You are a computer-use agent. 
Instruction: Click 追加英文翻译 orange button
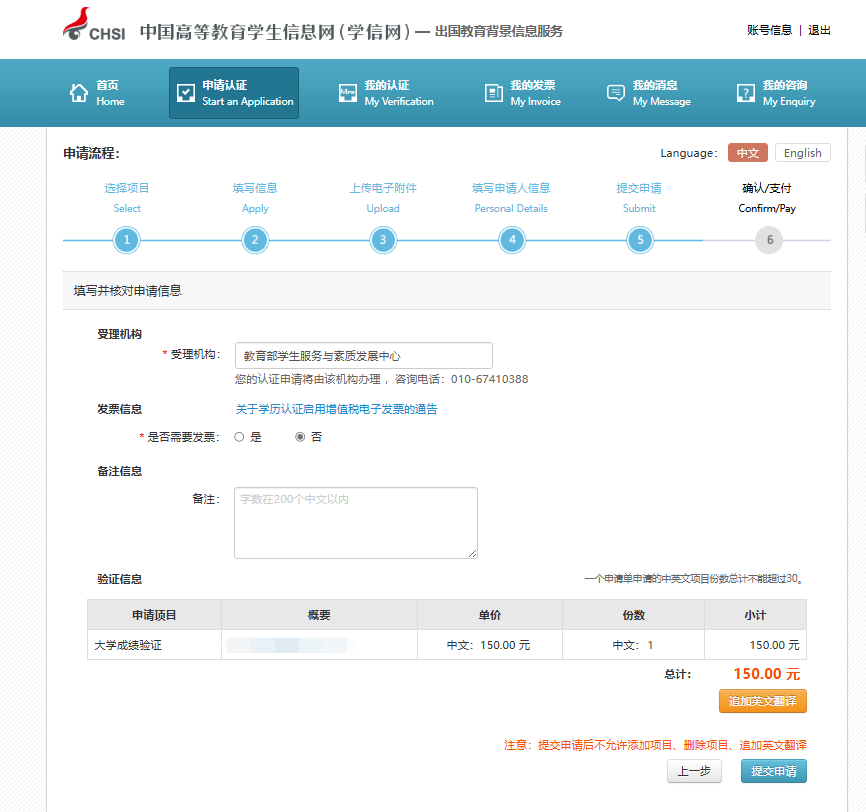click(762, 701)
